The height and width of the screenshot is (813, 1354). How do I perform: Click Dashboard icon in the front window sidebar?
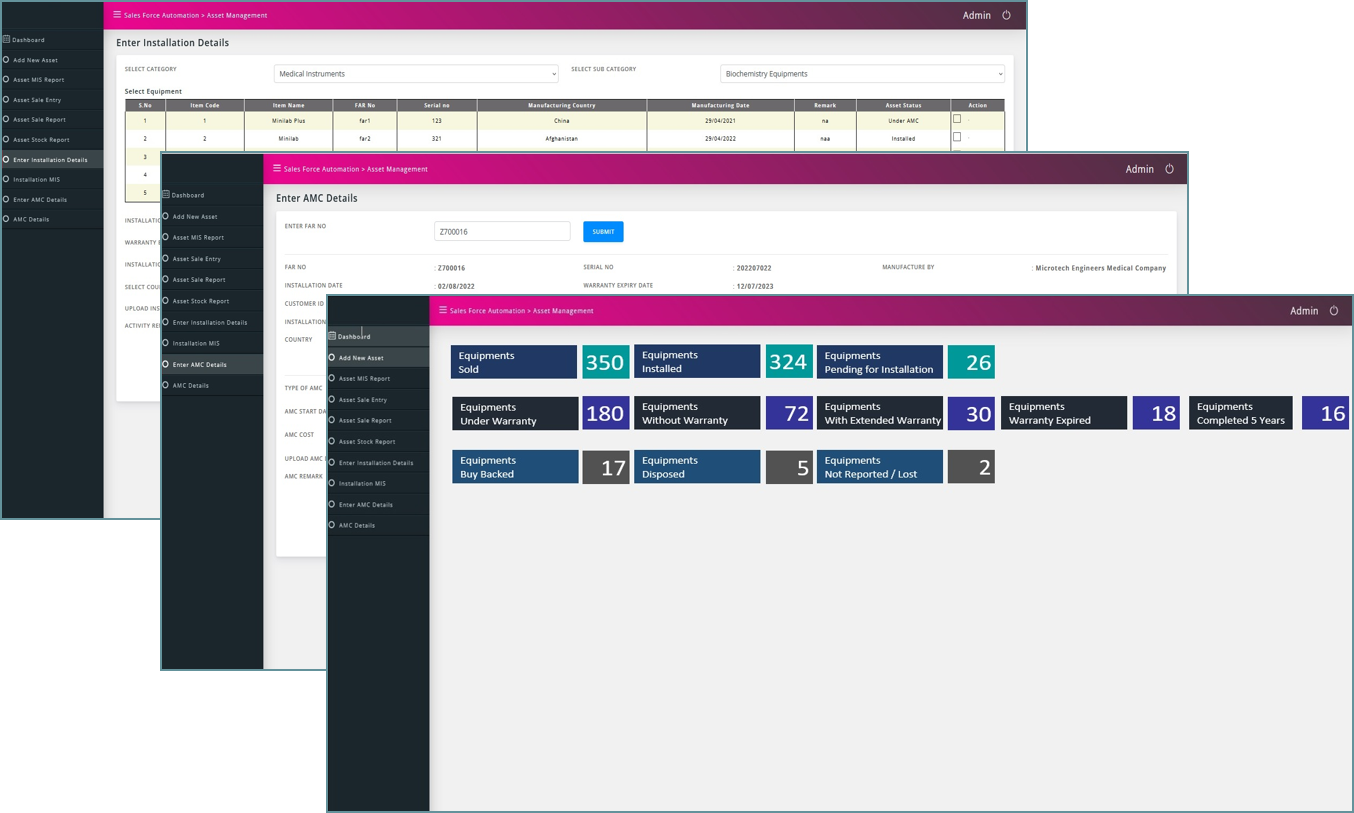tap(332, 336)
